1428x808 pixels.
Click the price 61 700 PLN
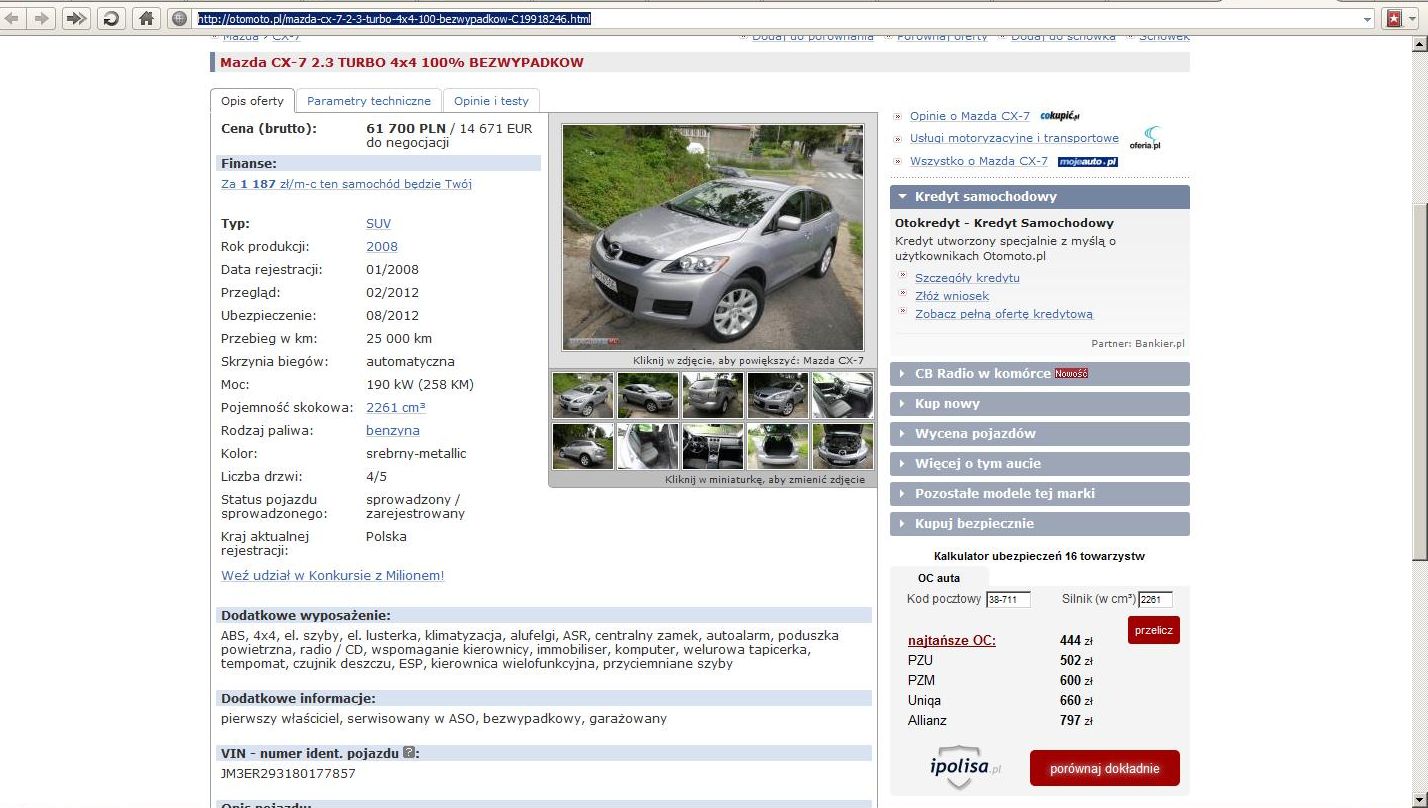406,129
